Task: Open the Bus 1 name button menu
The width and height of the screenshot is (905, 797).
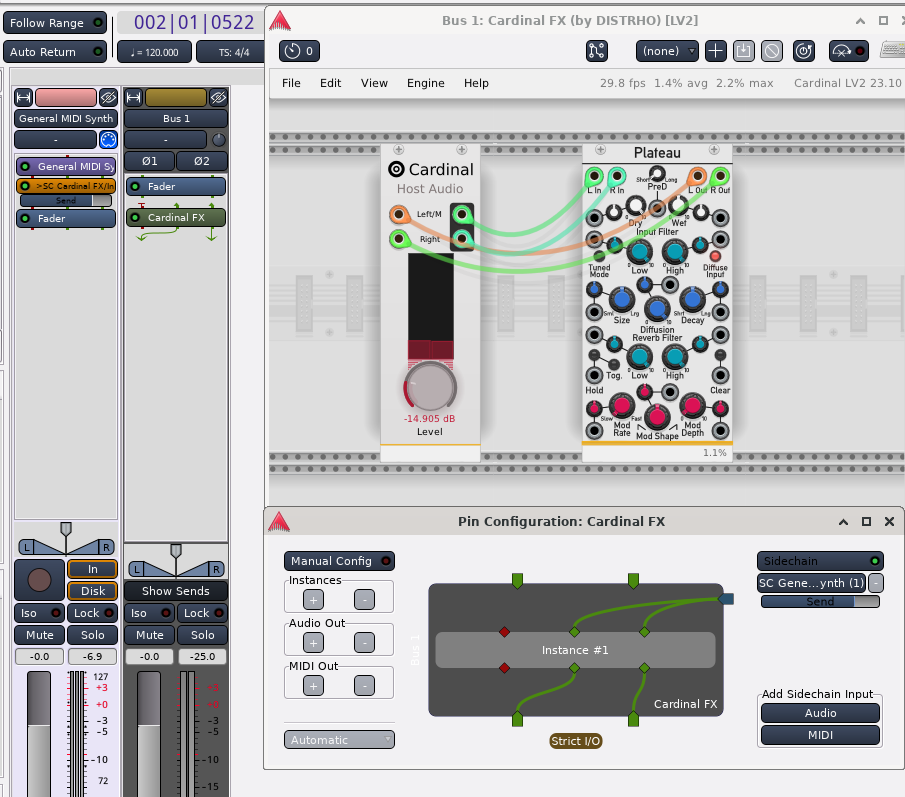Action: coord(176,118)
